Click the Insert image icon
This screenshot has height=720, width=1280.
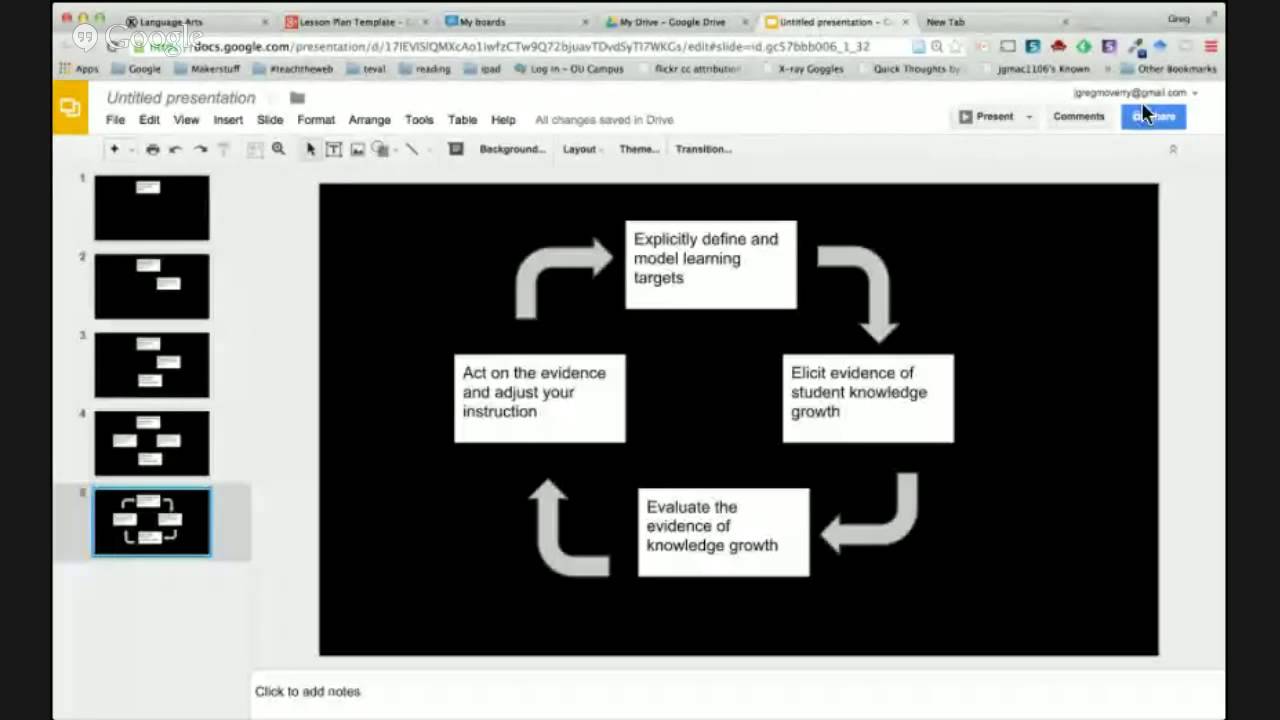tap(357, 149)
